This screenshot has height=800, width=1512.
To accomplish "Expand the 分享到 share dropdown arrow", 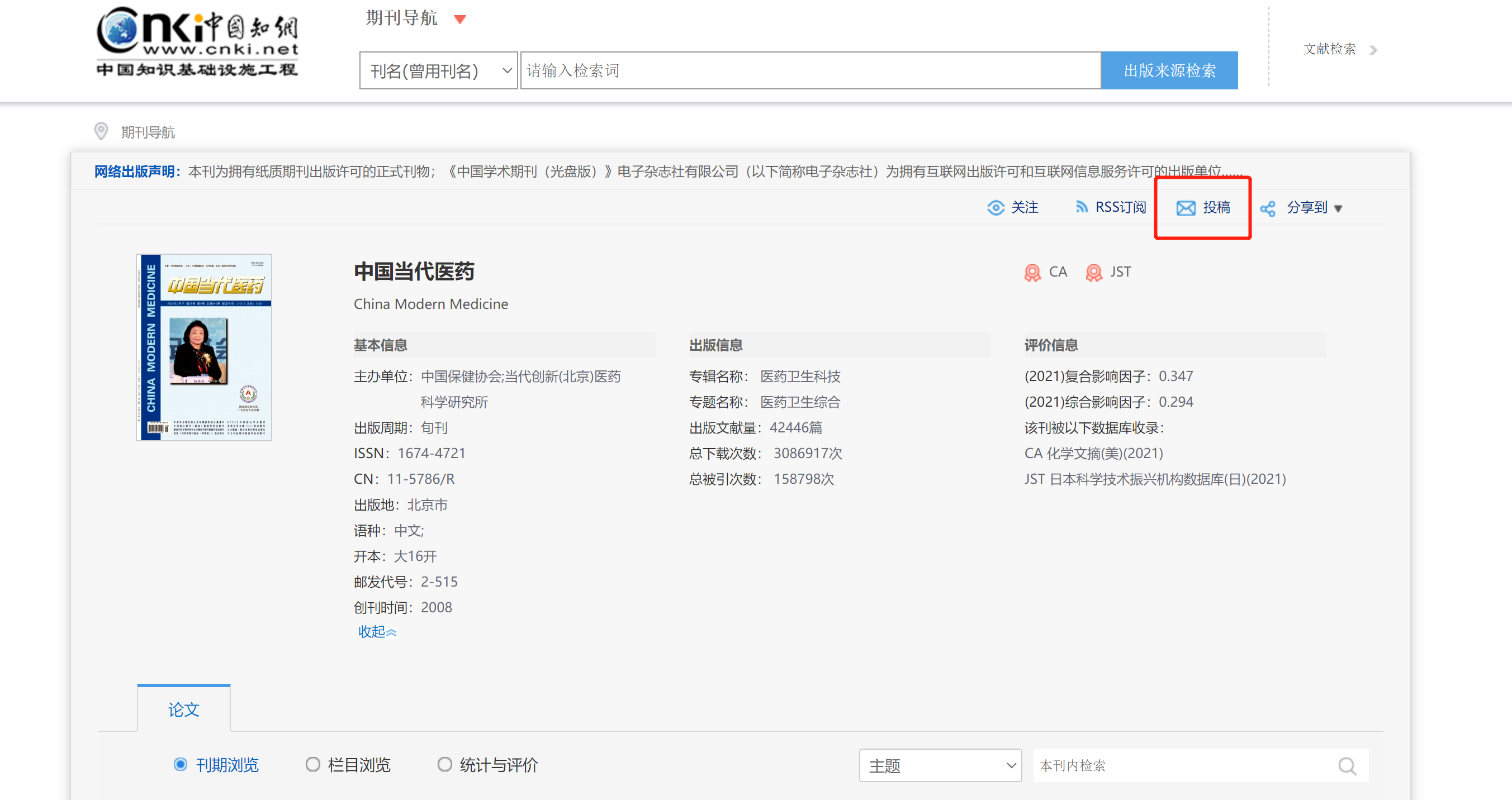I will pyautogui.click(x=1338, y=208).
